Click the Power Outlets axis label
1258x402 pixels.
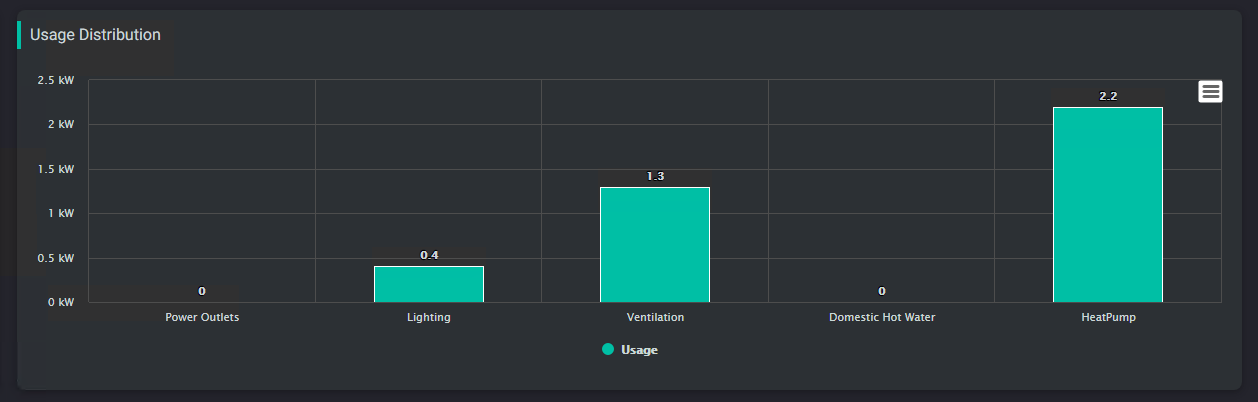tap(202, 317)
